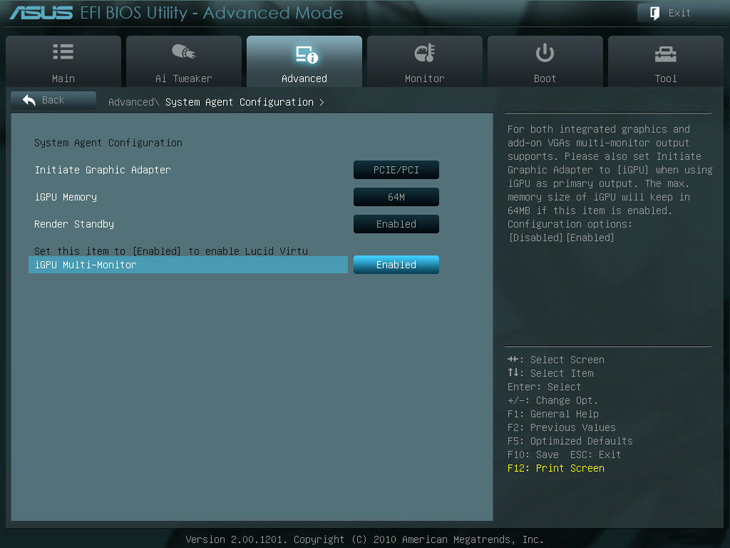Click the Advanced\ breadcrumb link
Screen dimensions: 730x548
(132, 102)
